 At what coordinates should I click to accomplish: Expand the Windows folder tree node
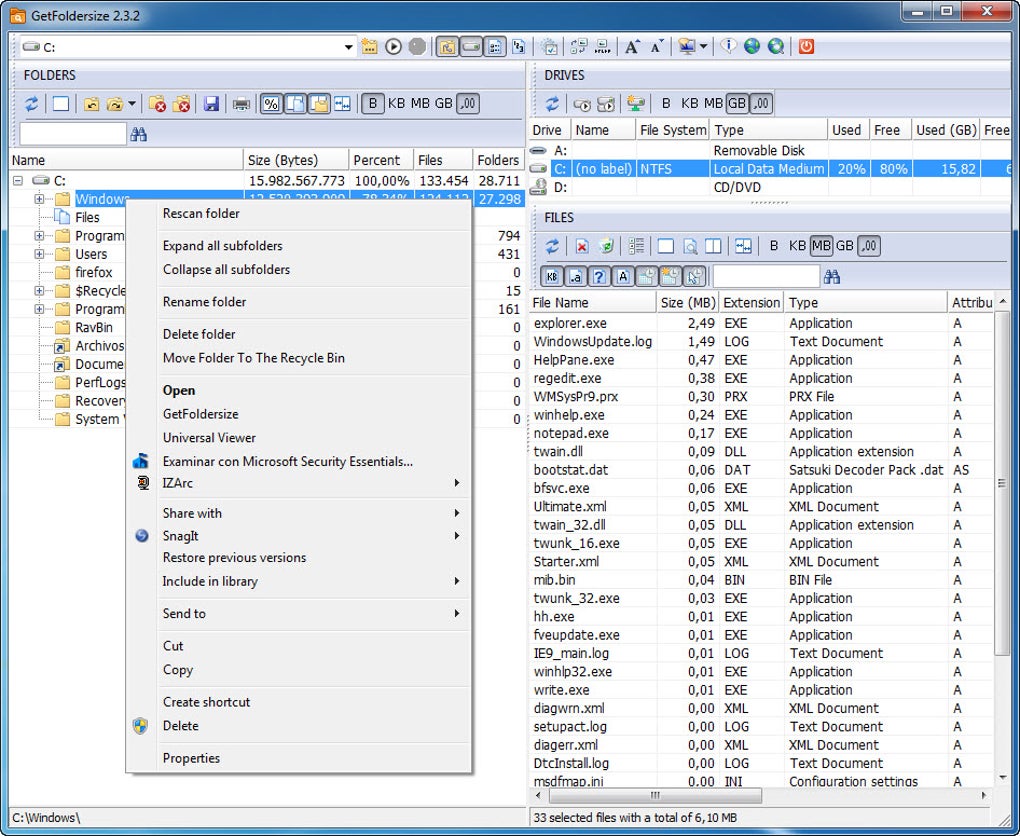(40, 199)
